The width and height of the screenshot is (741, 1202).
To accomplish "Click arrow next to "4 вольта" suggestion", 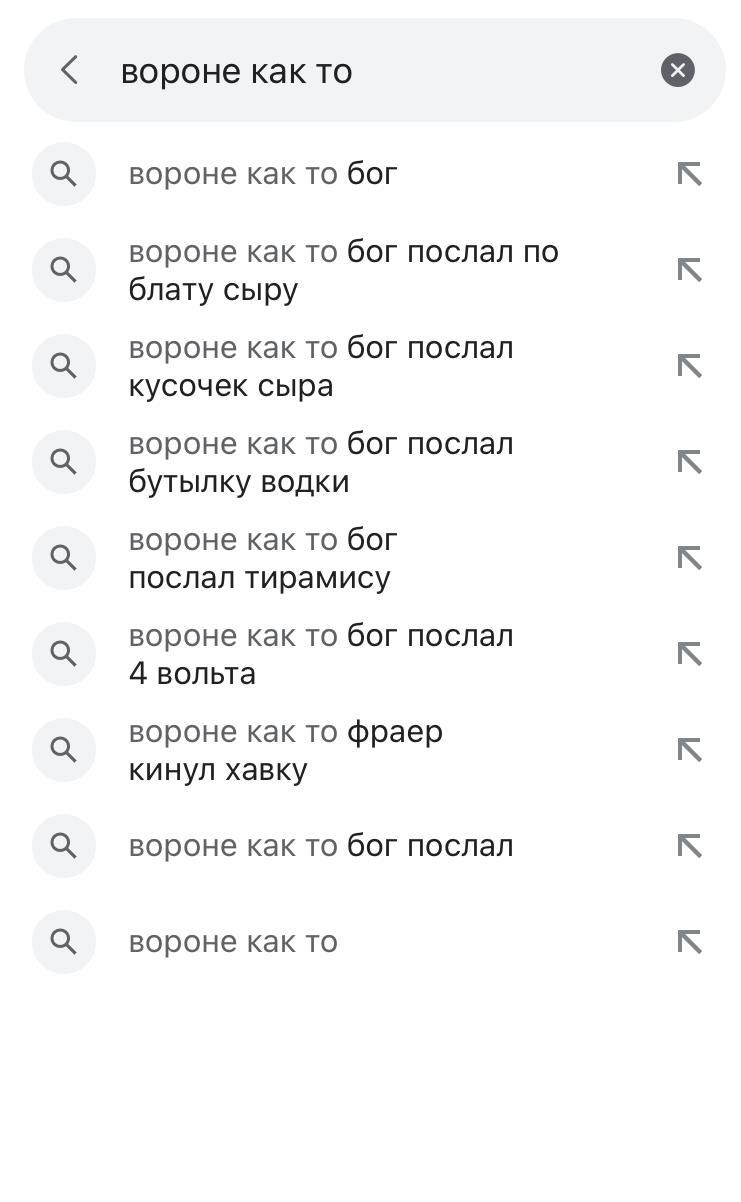I will [689, 654].
